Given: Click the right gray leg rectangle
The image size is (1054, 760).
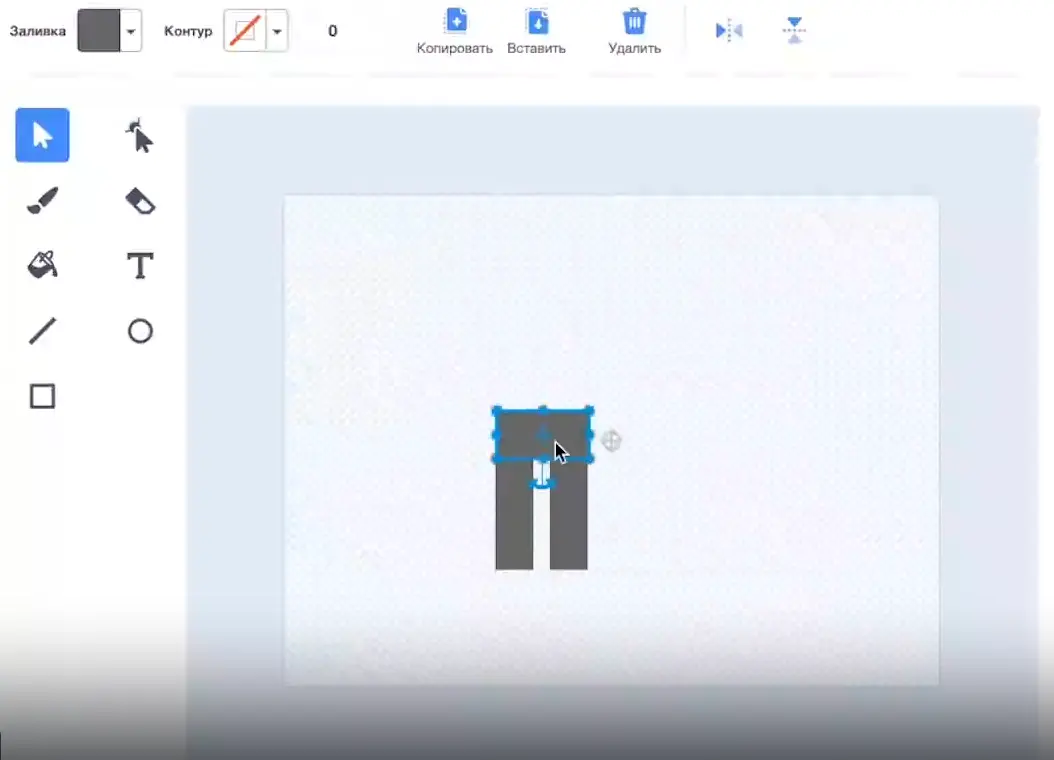Looking at the screenshot, I should click(569, 515).
